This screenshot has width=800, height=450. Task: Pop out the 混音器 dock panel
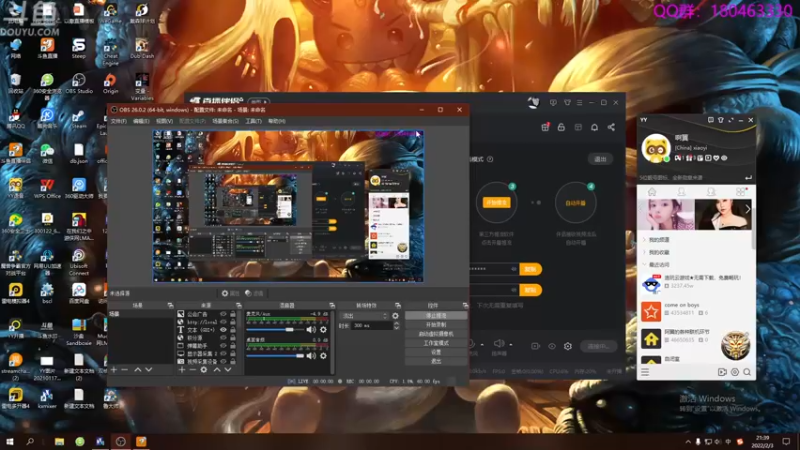(x=332, y=305)
